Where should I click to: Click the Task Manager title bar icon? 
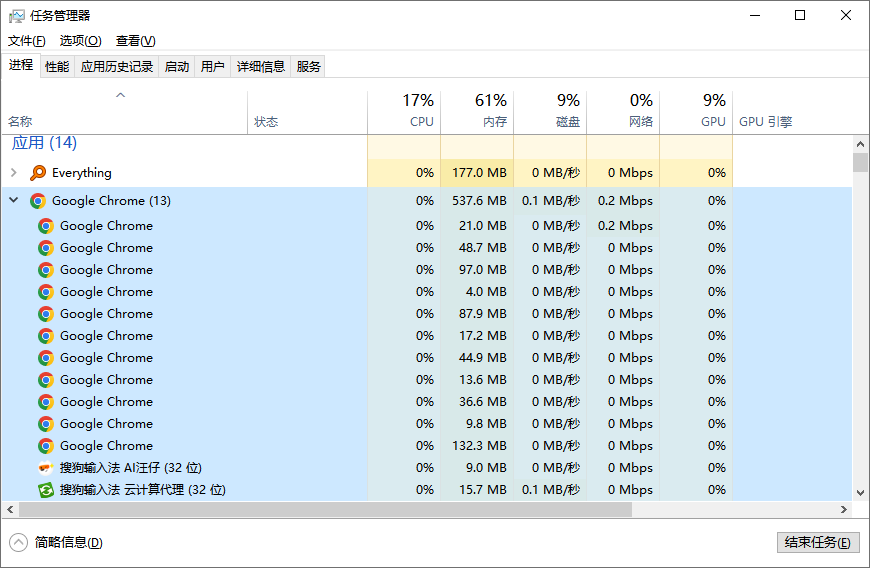pyautogui.click(x=16, y=16)
